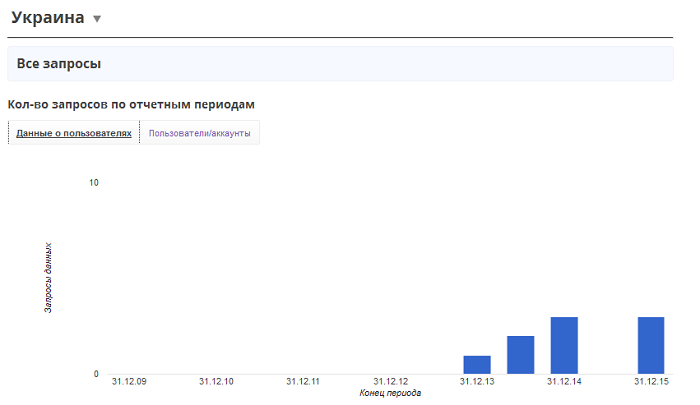Click the Украина country title
This screenshot has height=405, width=700.
point(47,18)
